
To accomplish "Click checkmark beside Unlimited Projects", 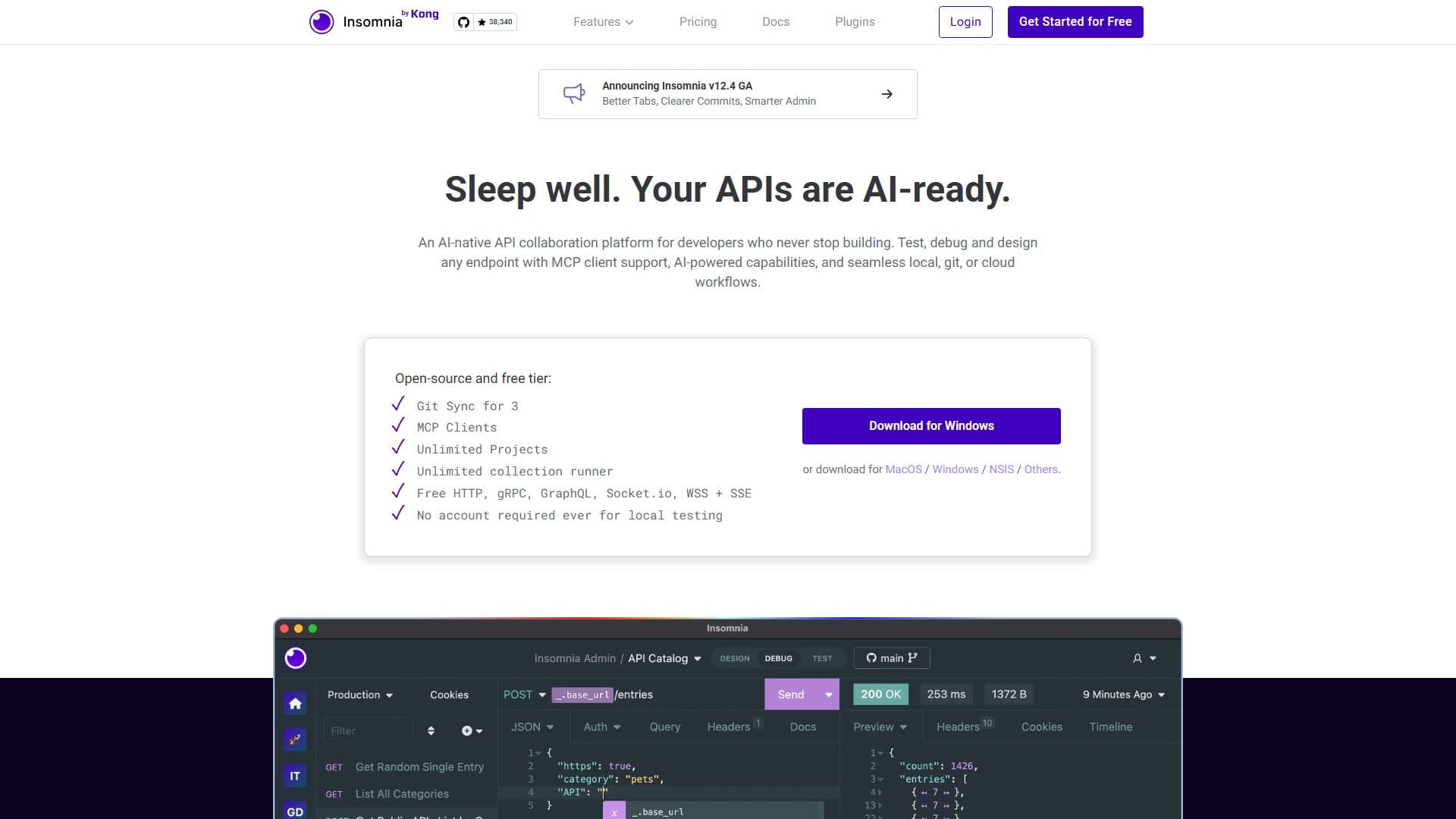I will pyautogui.click(x=398, y=447).
